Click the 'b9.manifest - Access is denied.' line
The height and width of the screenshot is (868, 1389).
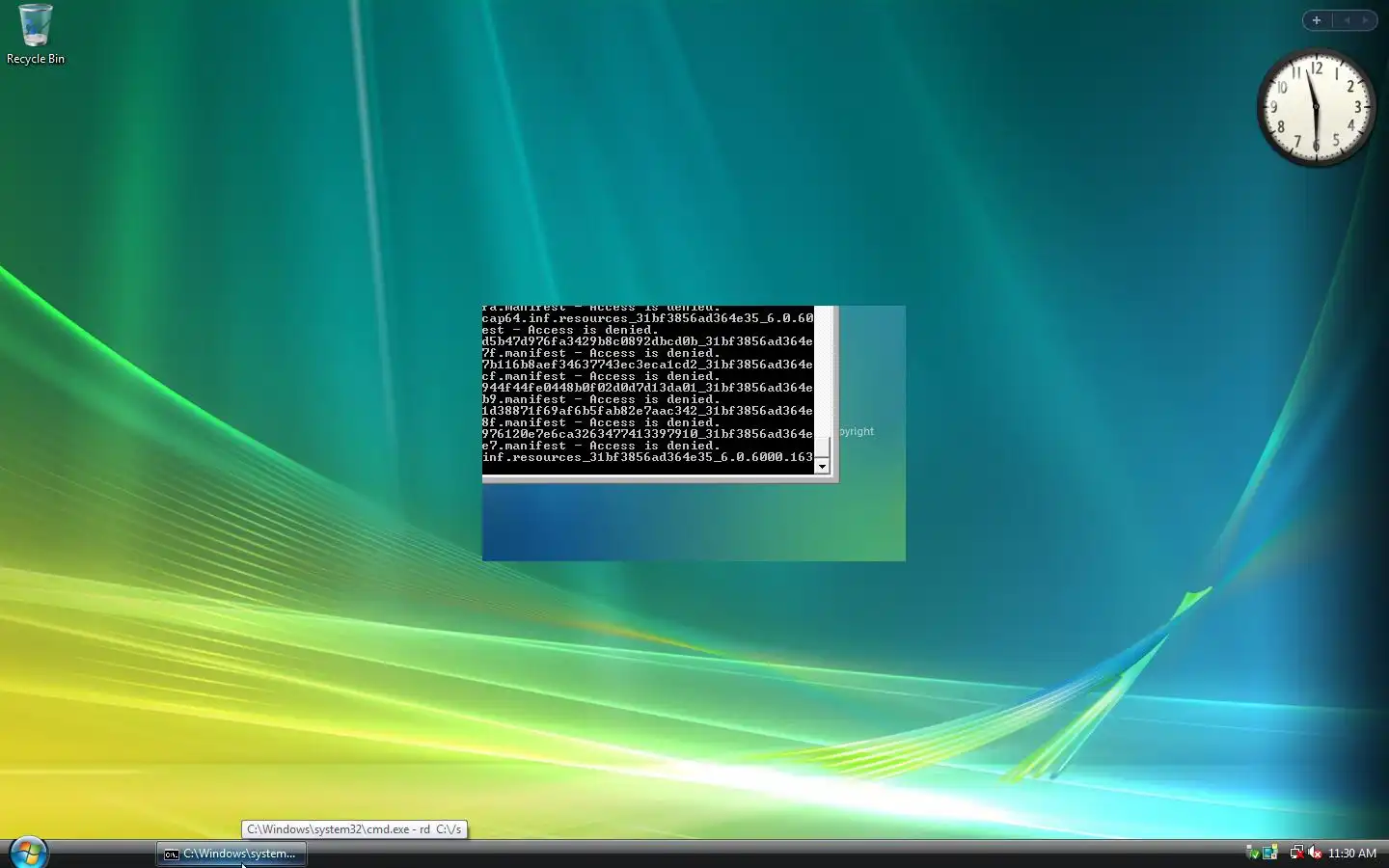601,399
